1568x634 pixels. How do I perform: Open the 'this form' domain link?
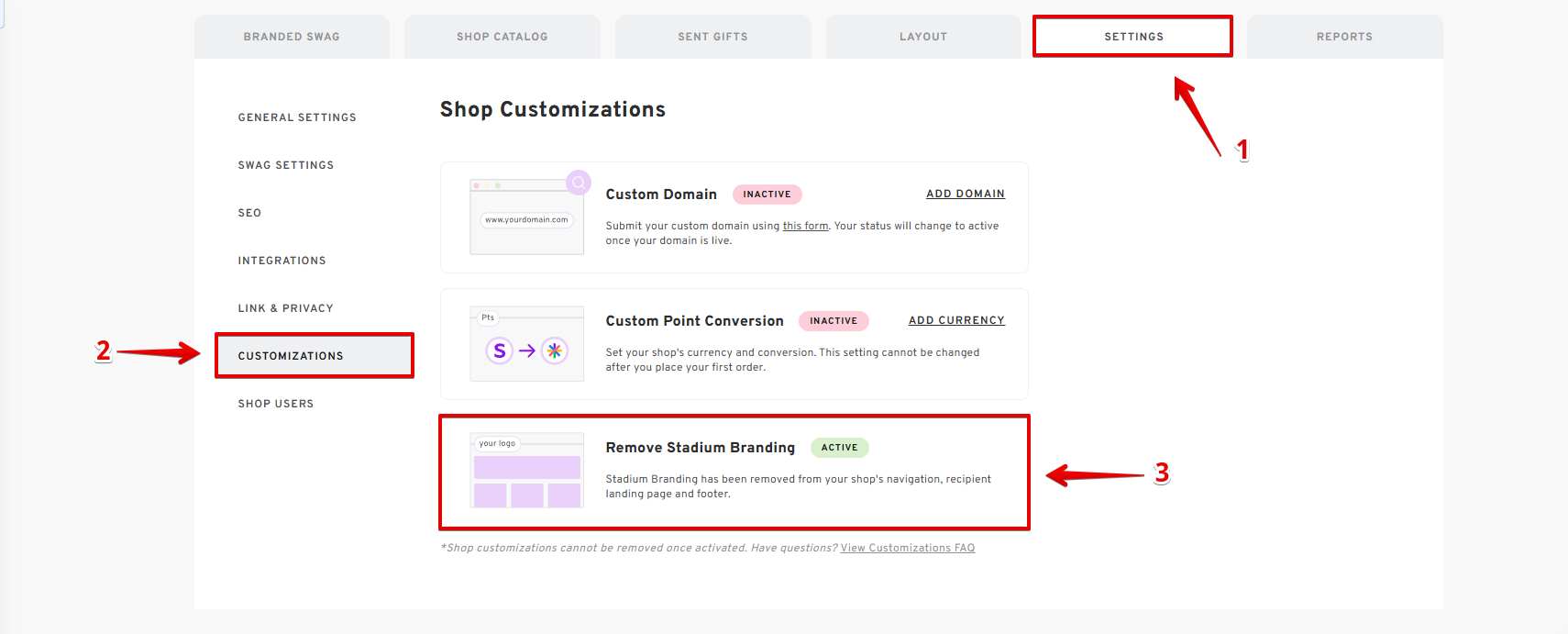click(805, 226)
